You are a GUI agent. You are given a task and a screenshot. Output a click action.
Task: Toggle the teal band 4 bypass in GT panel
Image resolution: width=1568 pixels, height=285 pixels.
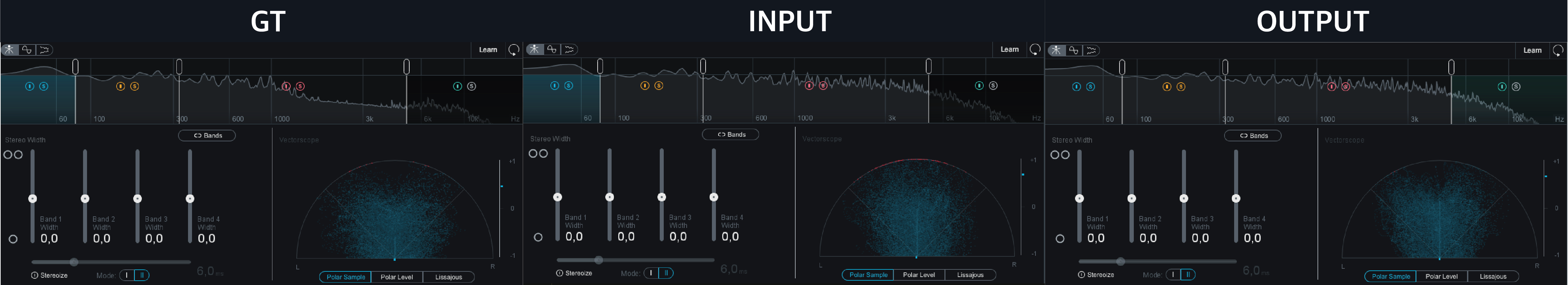[458, 86]
